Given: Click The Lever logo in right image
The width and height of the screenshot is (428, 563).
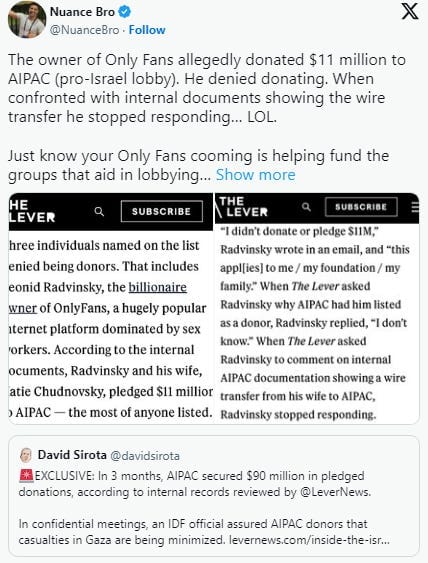Looking at the screenshot, I should tap(242, 207).
